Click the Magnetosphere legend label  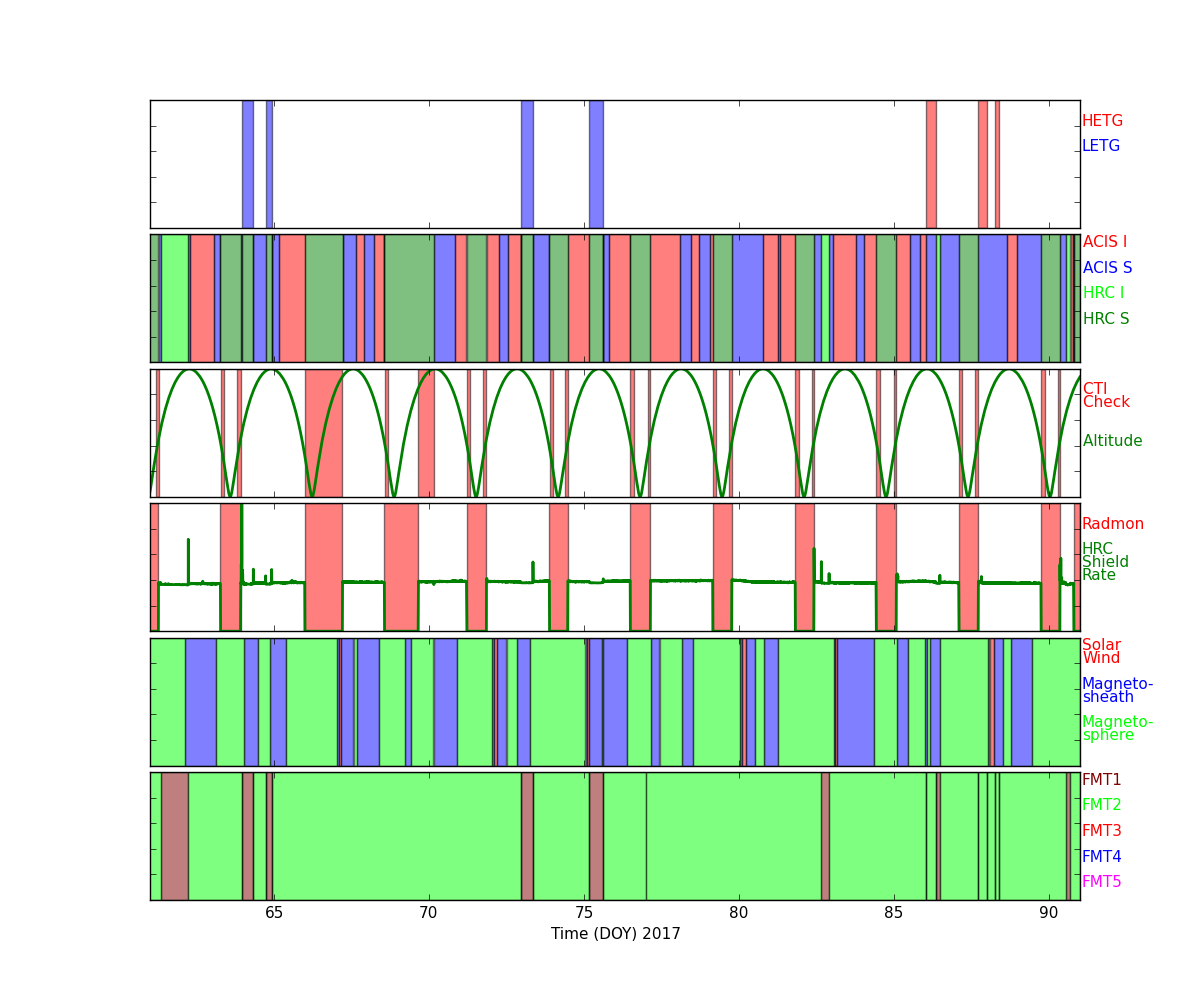tap(1117, 729)
